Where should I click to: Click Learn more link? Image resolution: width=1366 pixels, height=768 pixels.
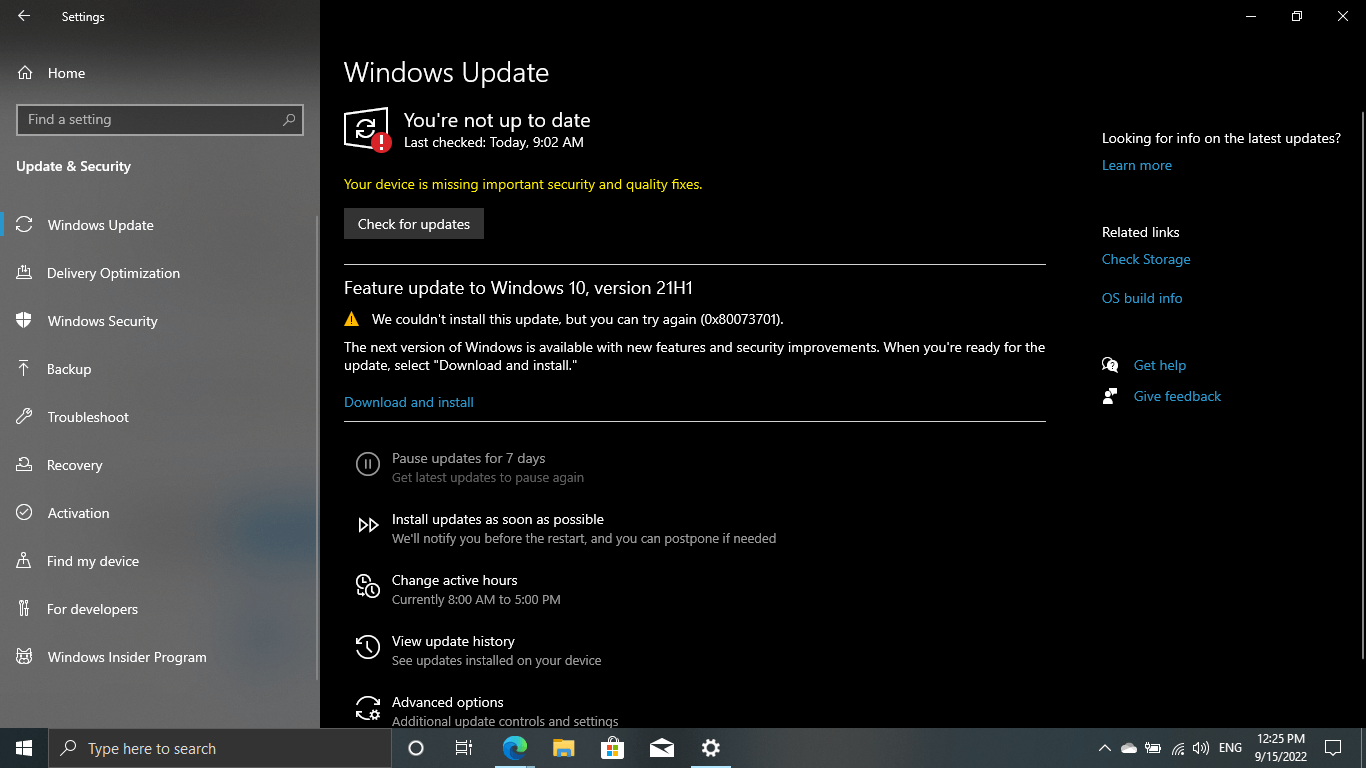click(x=1137, y=165)
